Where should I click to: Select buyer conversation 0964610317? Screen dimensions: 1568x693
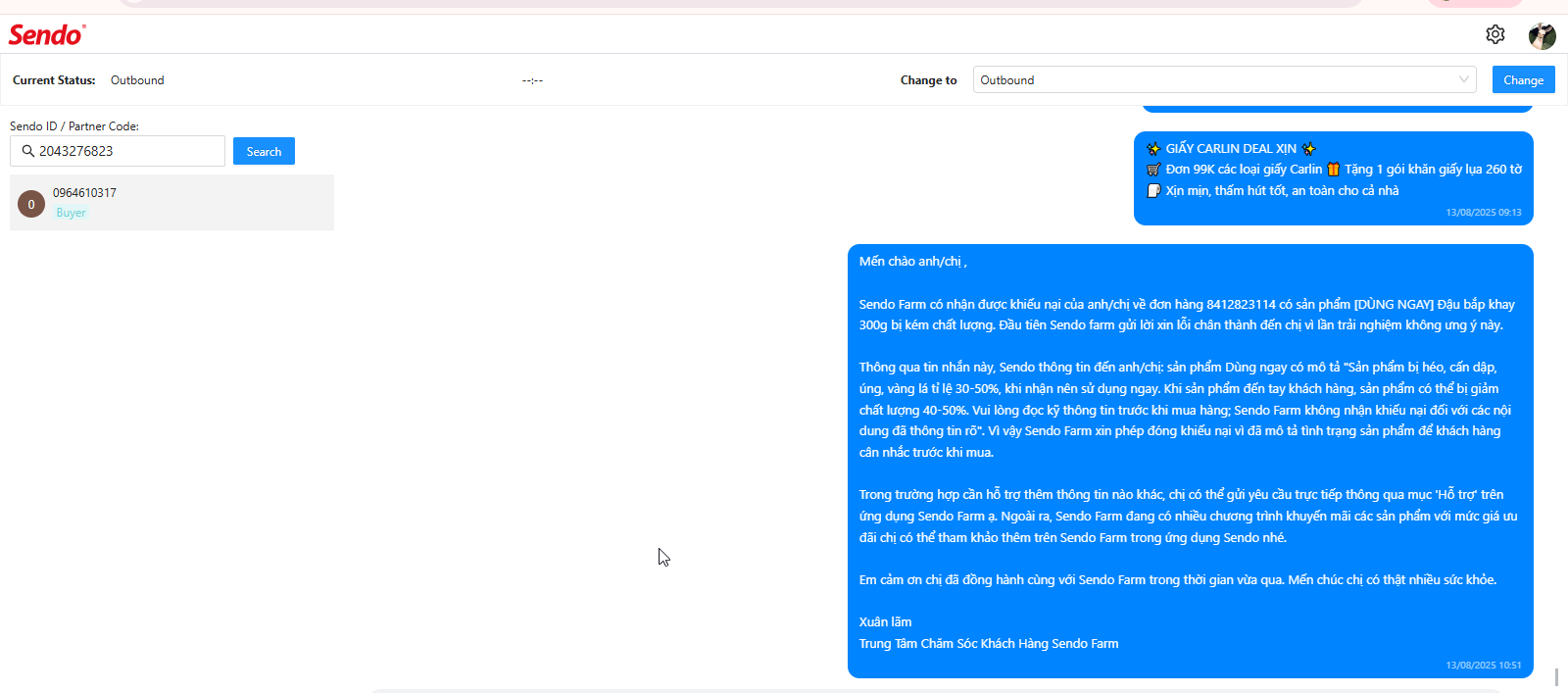(x=171, y=202)
